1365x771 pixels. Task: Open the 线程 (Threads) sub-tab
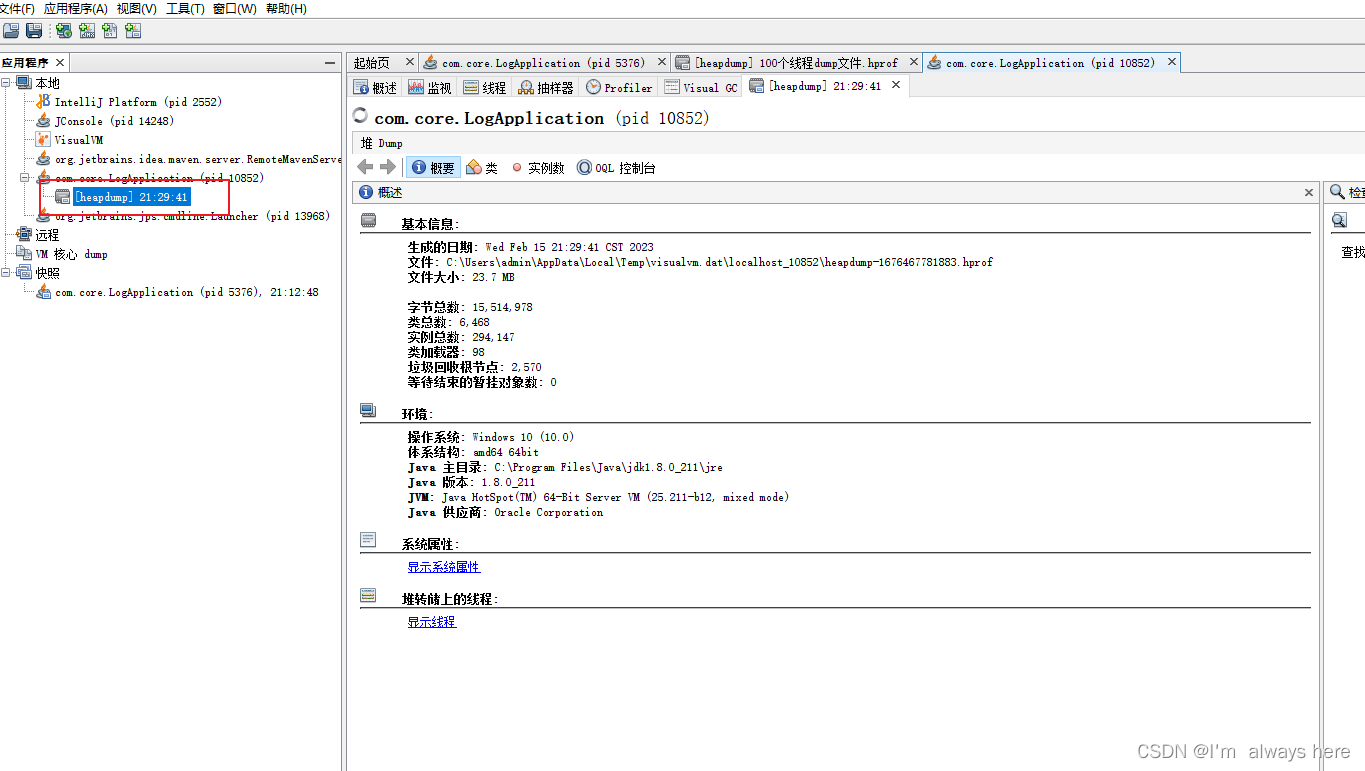(x=485, y=88)
